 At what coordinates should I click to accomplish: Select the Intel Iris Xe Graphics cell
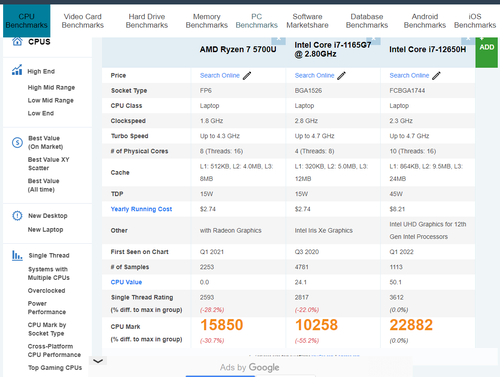point(323,231)
